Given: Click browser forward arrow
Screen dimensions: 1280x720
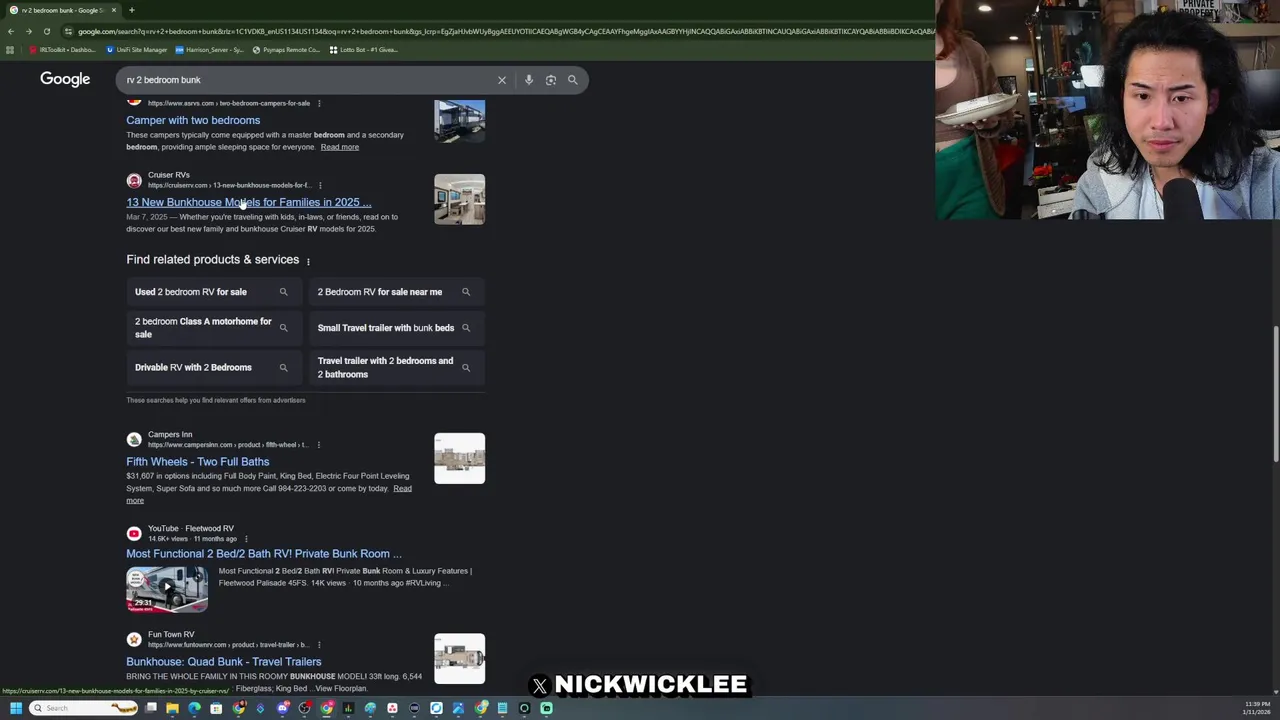Looking at the screenshot, I should tap(29, 31).
